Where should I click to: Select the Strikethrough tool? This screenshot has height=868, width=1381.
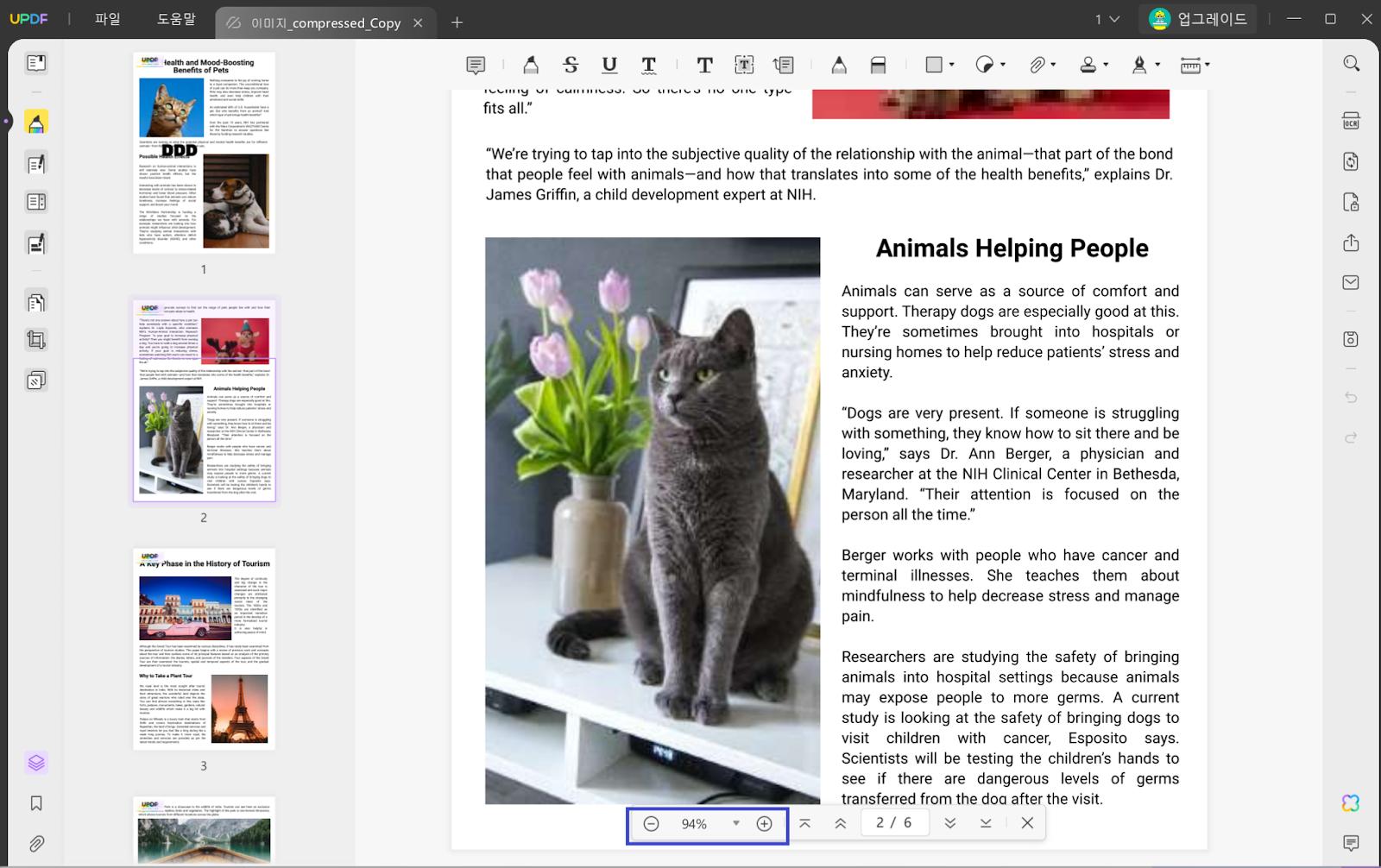[571, 65]
